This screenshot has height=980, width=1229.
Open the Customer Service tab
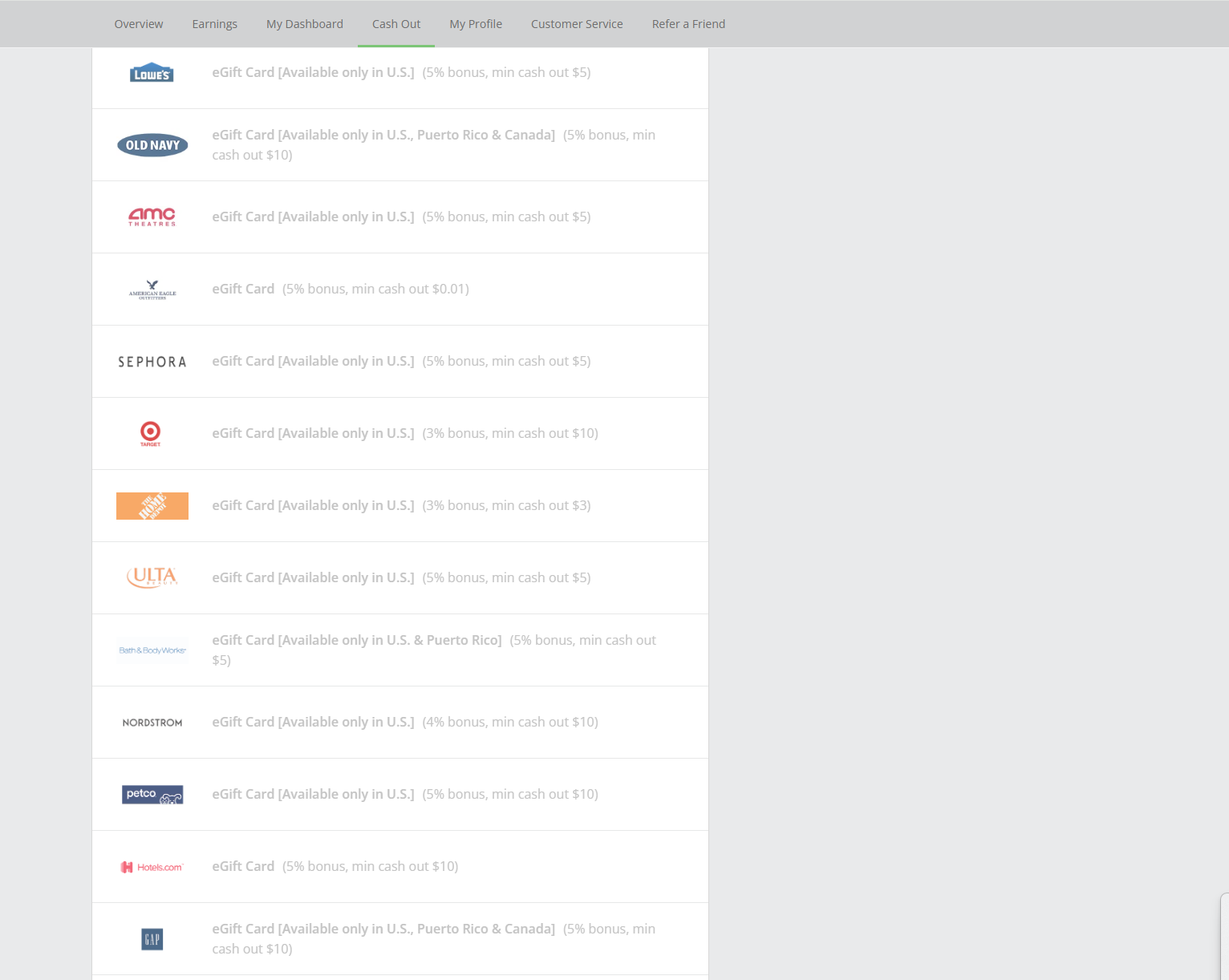(x=577, y=24)
